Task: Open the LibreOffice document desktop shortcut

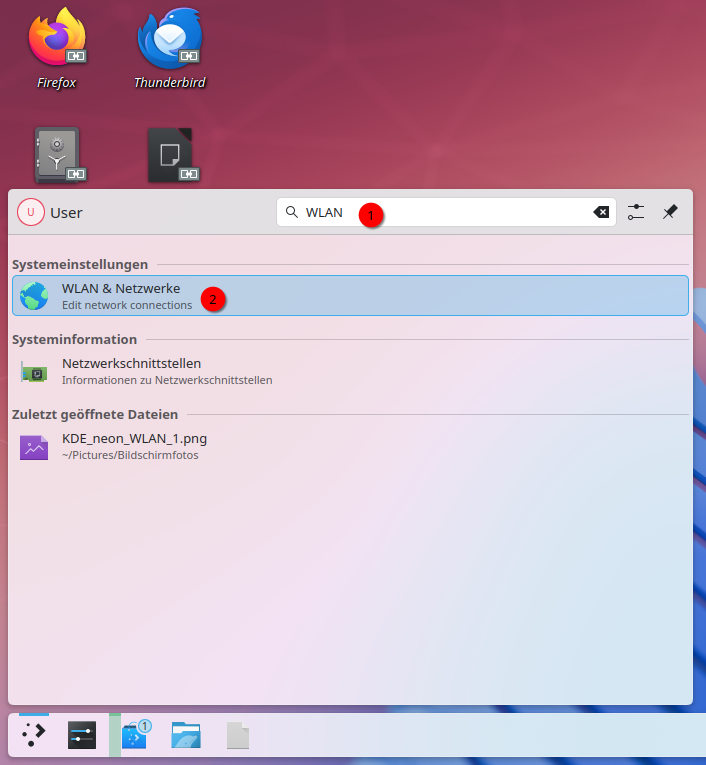Action: pyautogui.click(x=170, y=155)
